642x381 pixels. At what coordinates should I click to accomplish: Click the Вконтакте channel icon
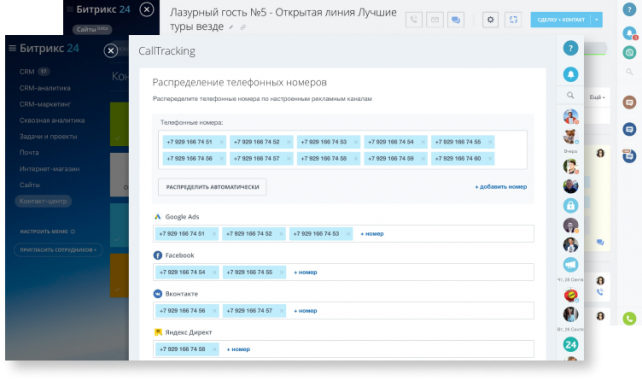(158, 294)
